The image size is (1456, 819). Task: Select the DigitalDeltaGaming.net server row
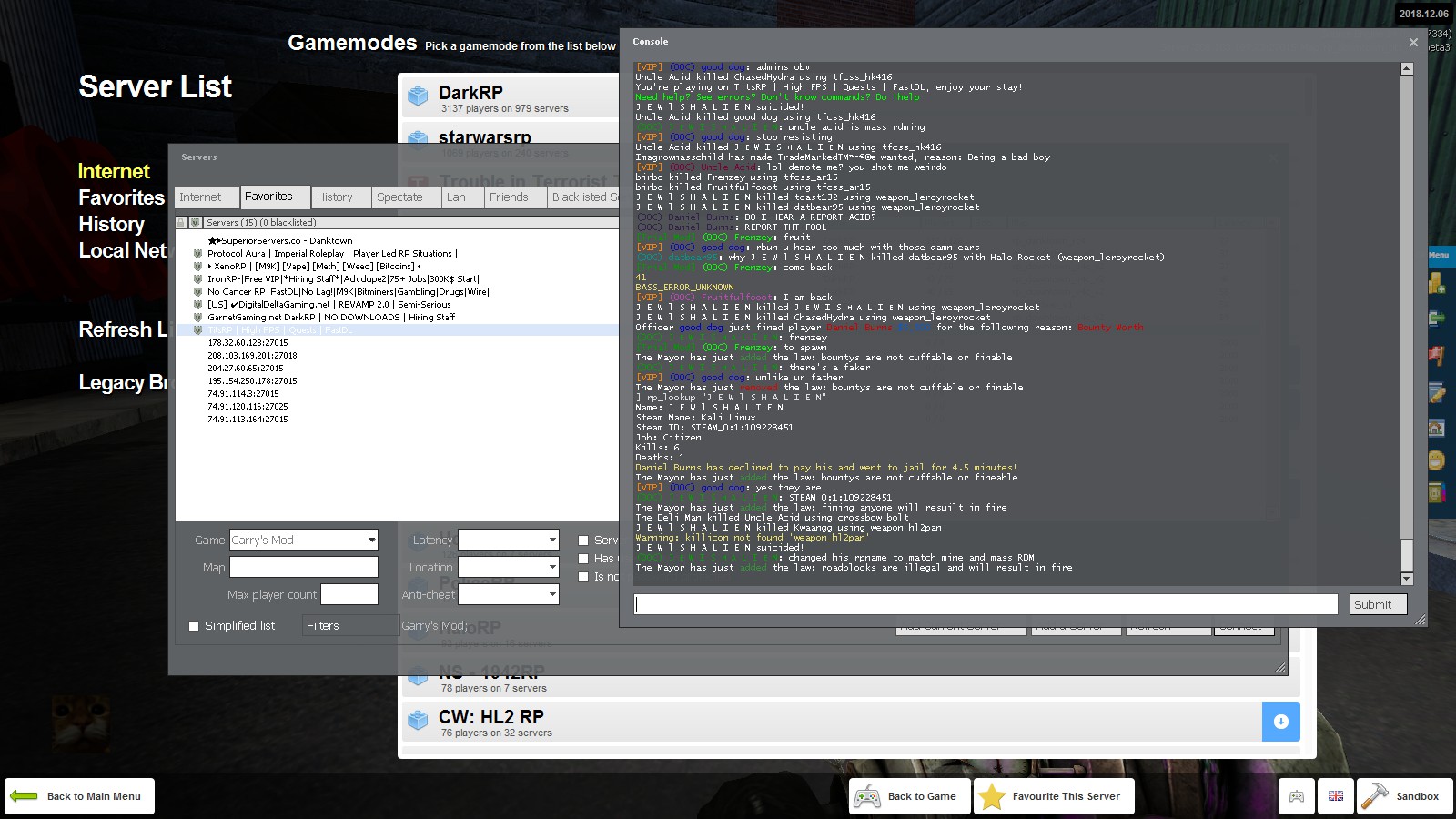[x=398, y=305]
